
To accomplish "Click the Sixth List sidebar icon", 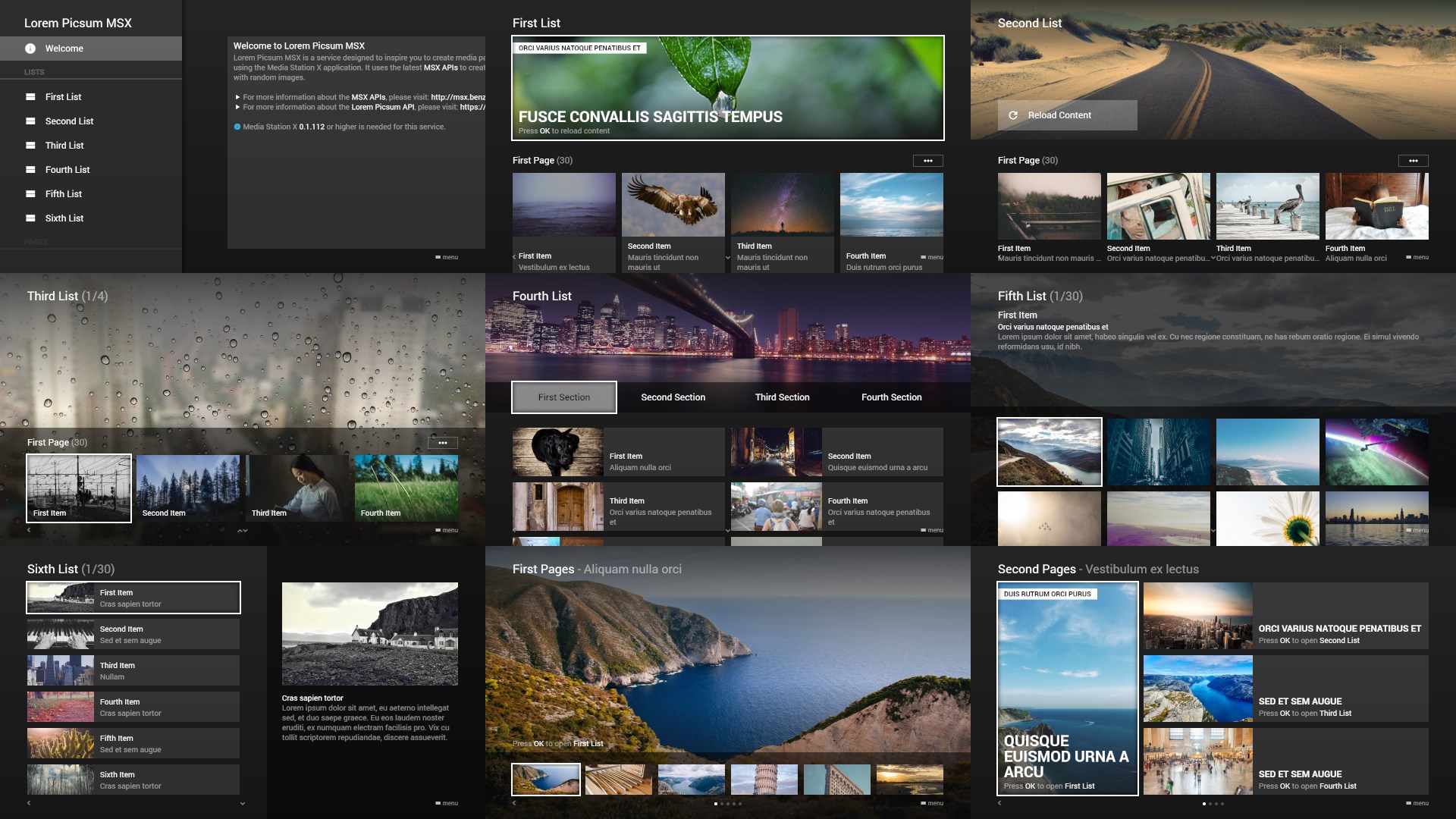I will pos(30,218).
